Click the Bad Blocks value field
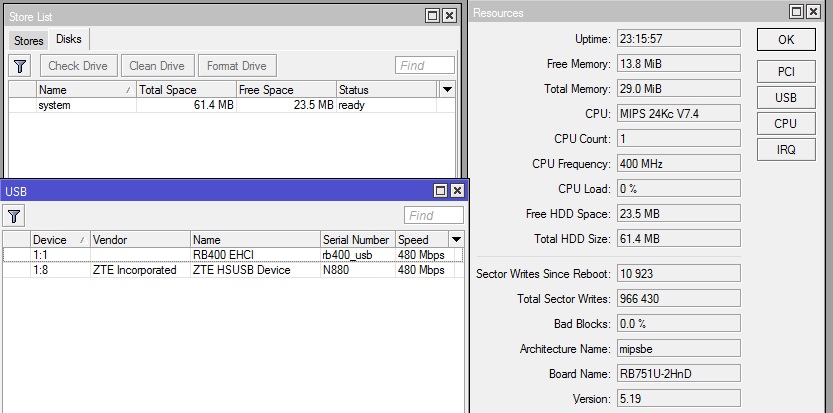The image size is (833, 413). 678,324
